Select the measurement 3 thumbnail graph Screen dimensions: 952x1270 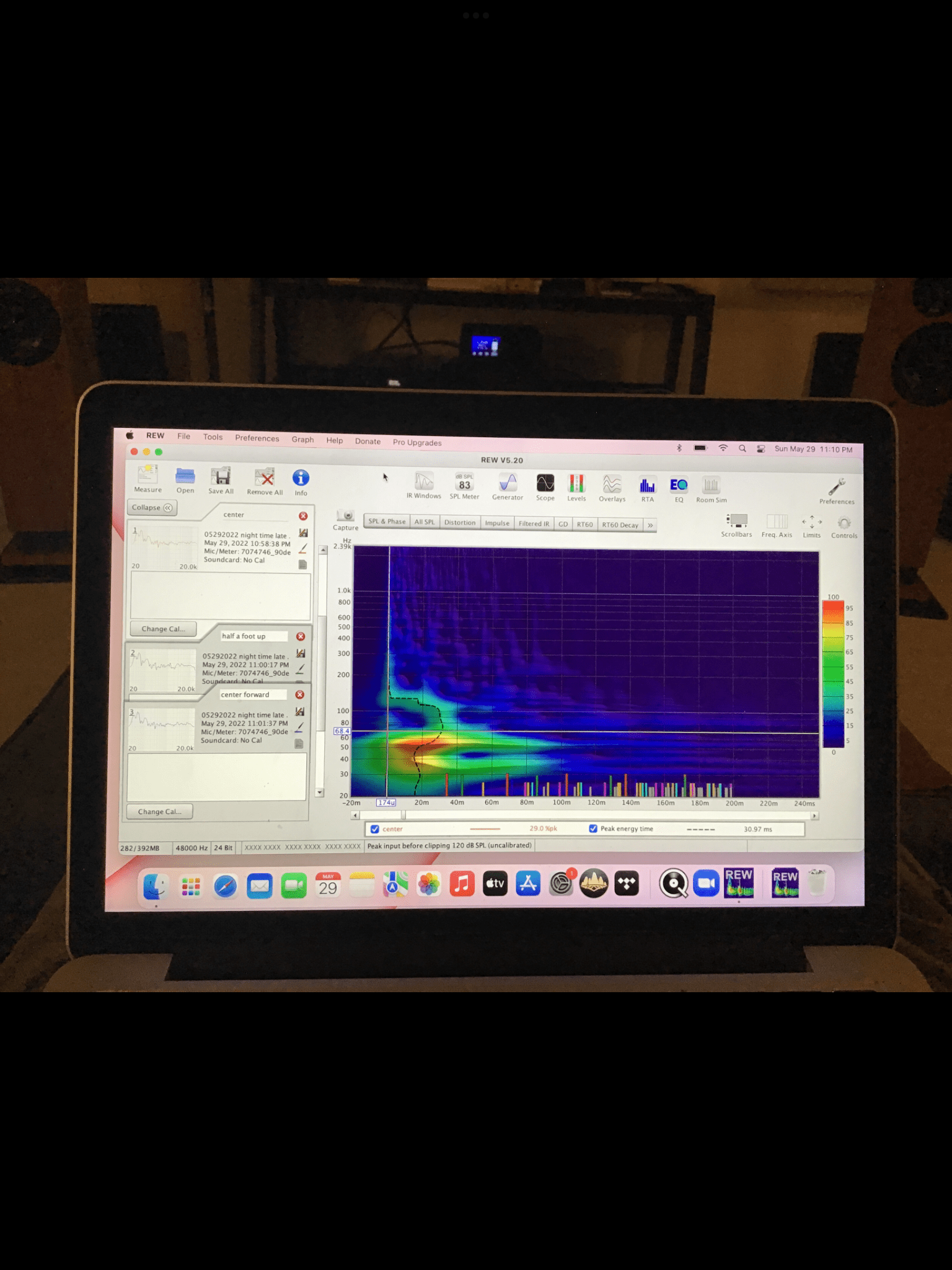point(161,729)
